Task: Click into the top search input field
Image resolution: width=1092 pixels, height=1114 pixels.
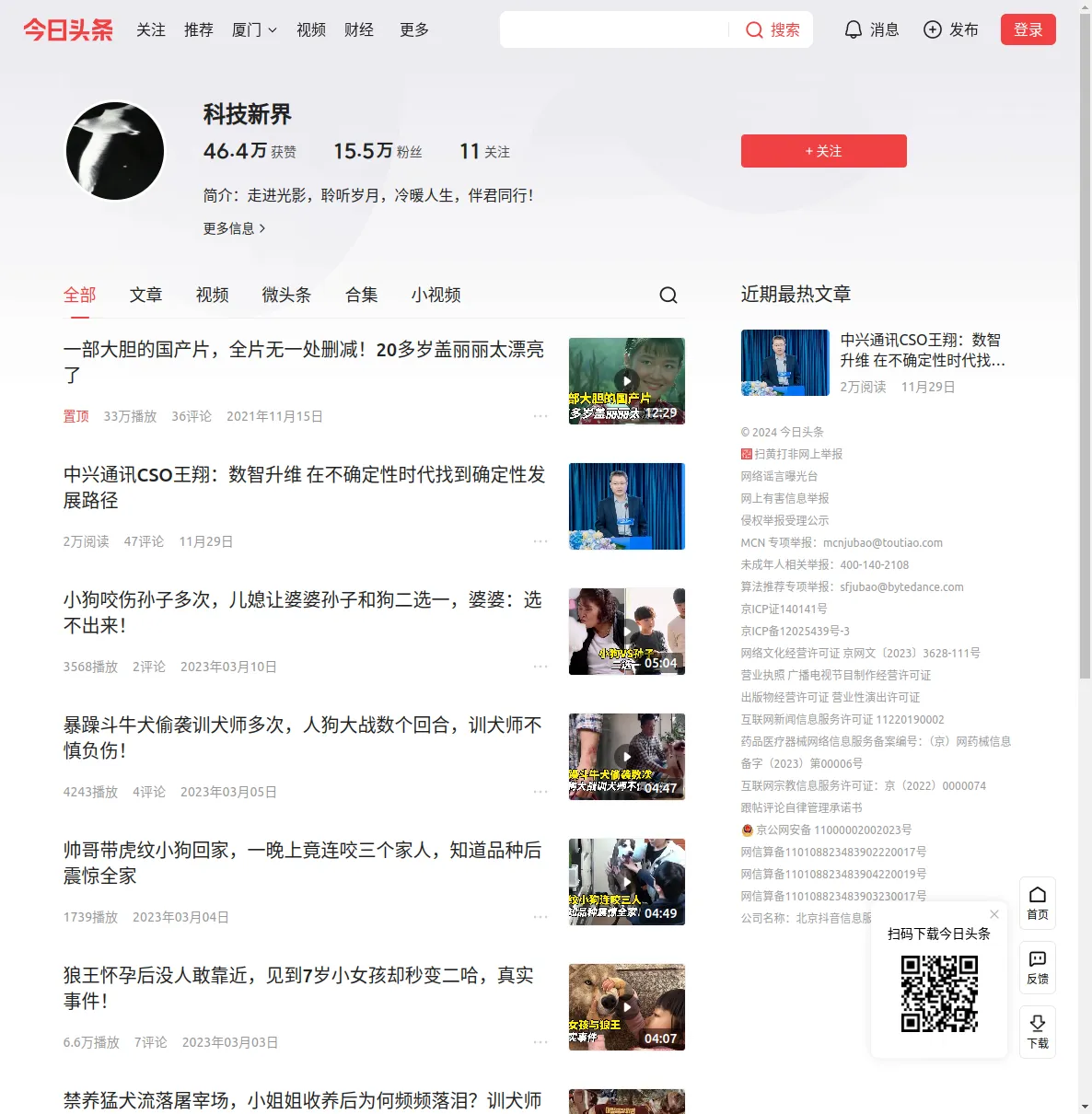Action: click(x=615, y=29)
